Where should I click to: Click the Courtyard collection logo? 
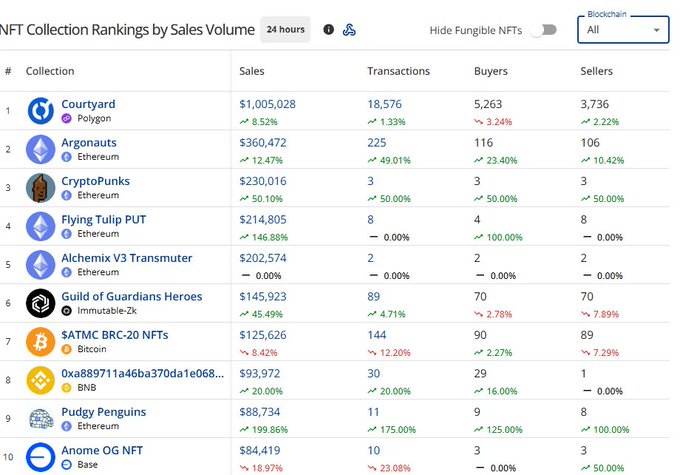40,111
